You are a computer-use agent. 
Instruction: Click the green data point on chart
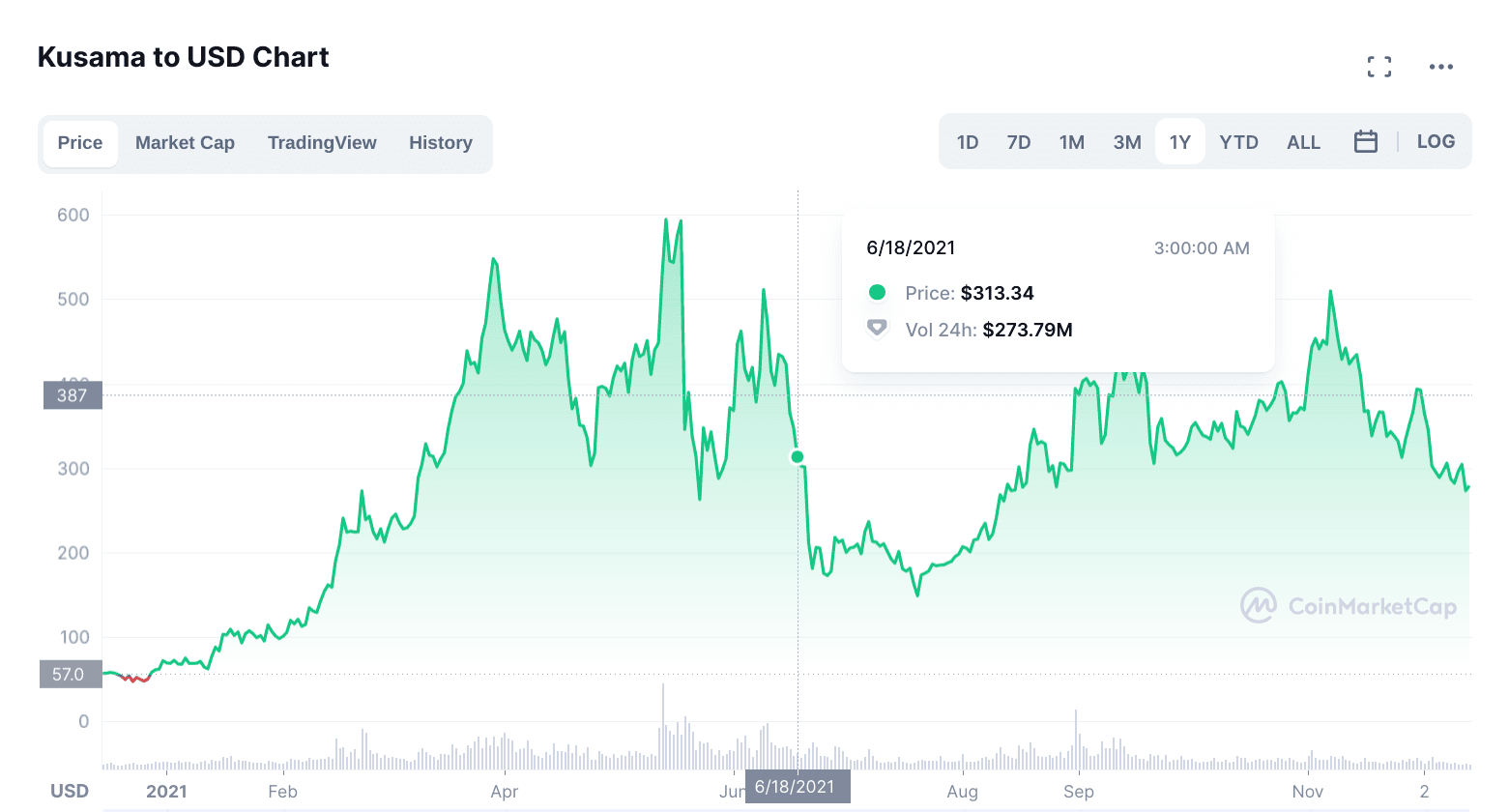pos(798,457)
